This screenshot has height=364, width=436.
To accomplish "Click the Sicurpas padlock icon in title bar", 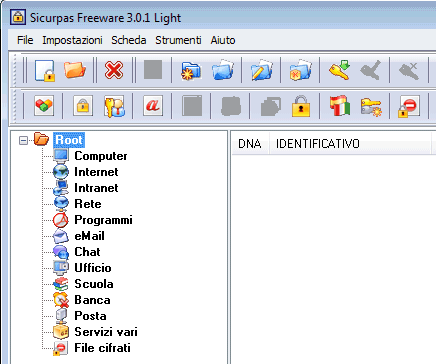I will pyautogui.click(x=18, y=17).
